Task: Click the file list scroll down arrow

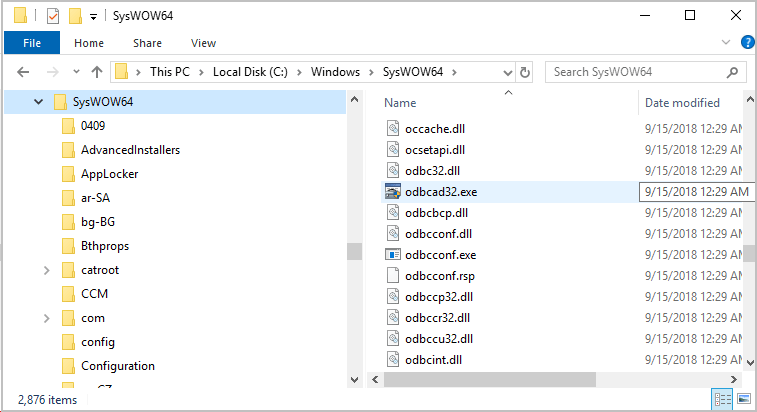Action: (750, 363)
